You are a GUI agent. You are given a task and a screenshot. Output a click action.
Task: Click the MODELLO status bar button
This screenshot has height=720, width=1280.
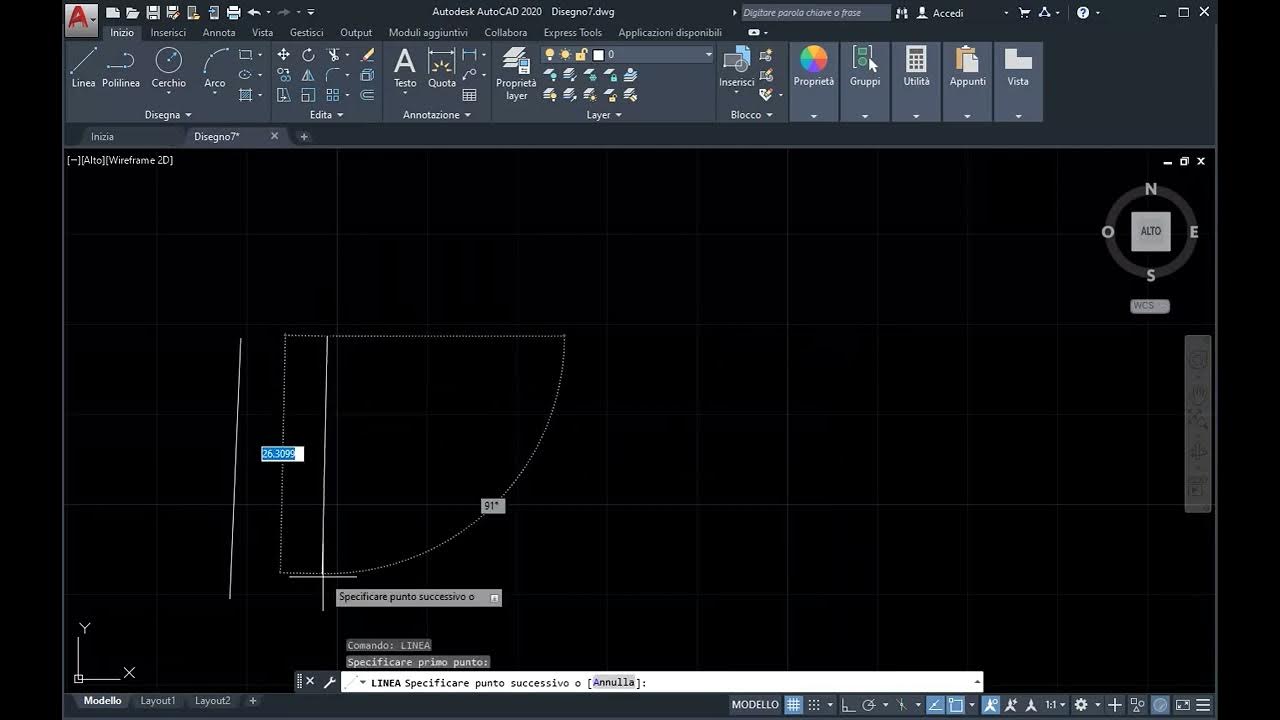(x=755, y=705)
